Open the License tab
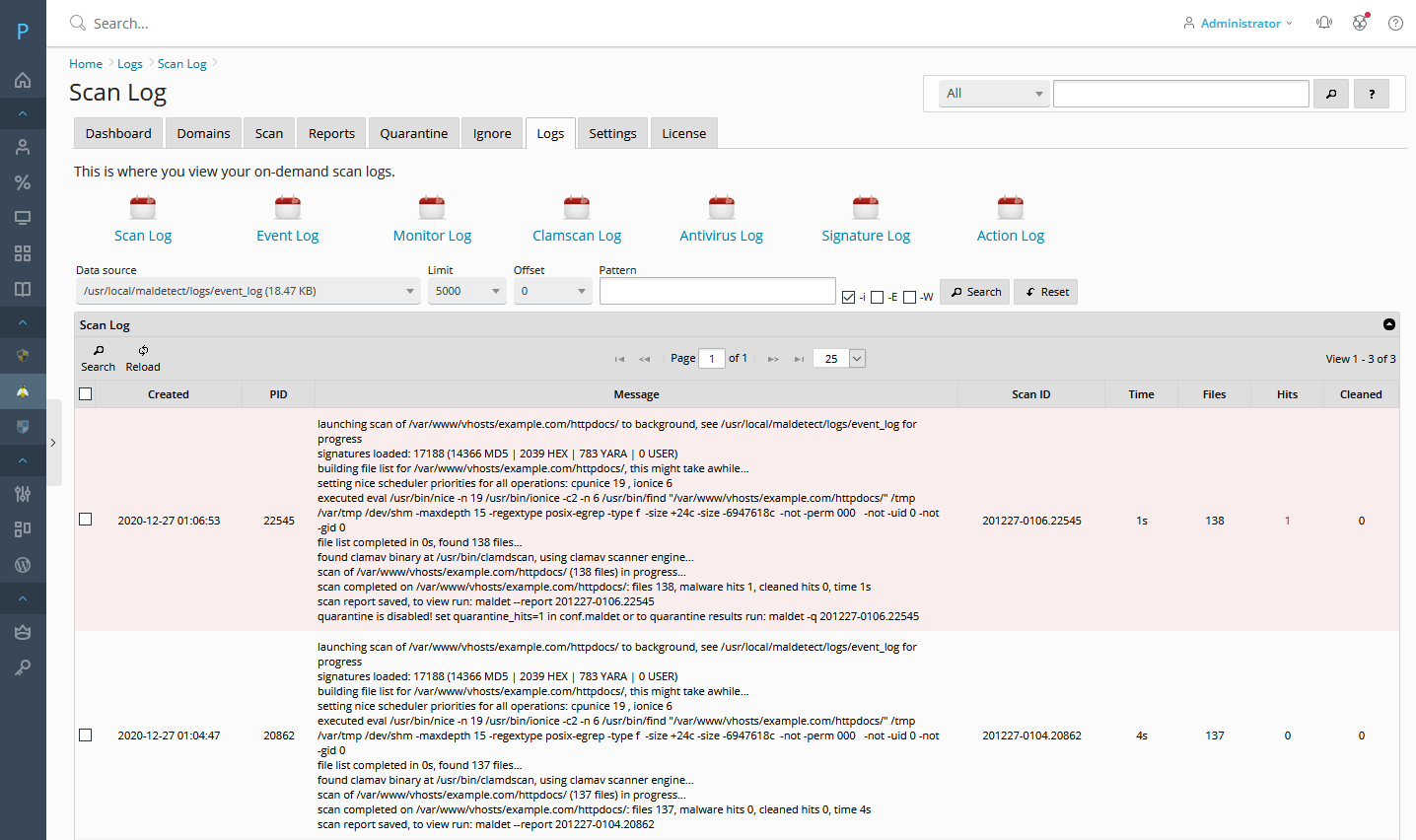 click(x=684, y=133)
